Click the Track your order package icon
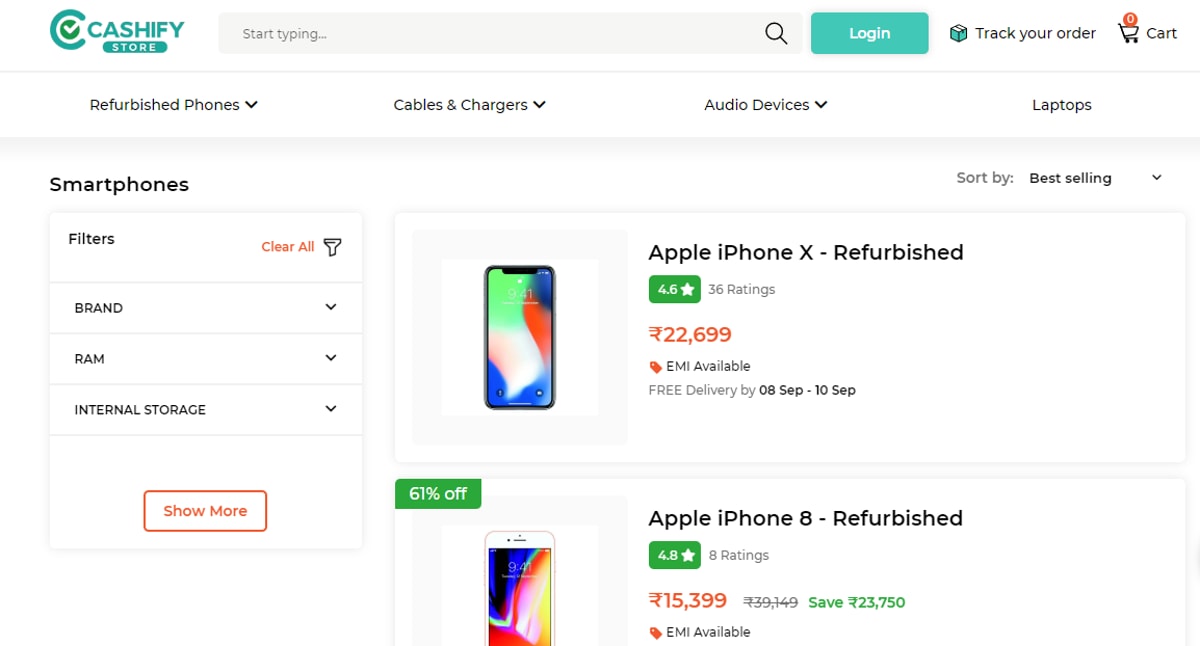The height and width of the screenshot is (646, 1200). point(957,32)
